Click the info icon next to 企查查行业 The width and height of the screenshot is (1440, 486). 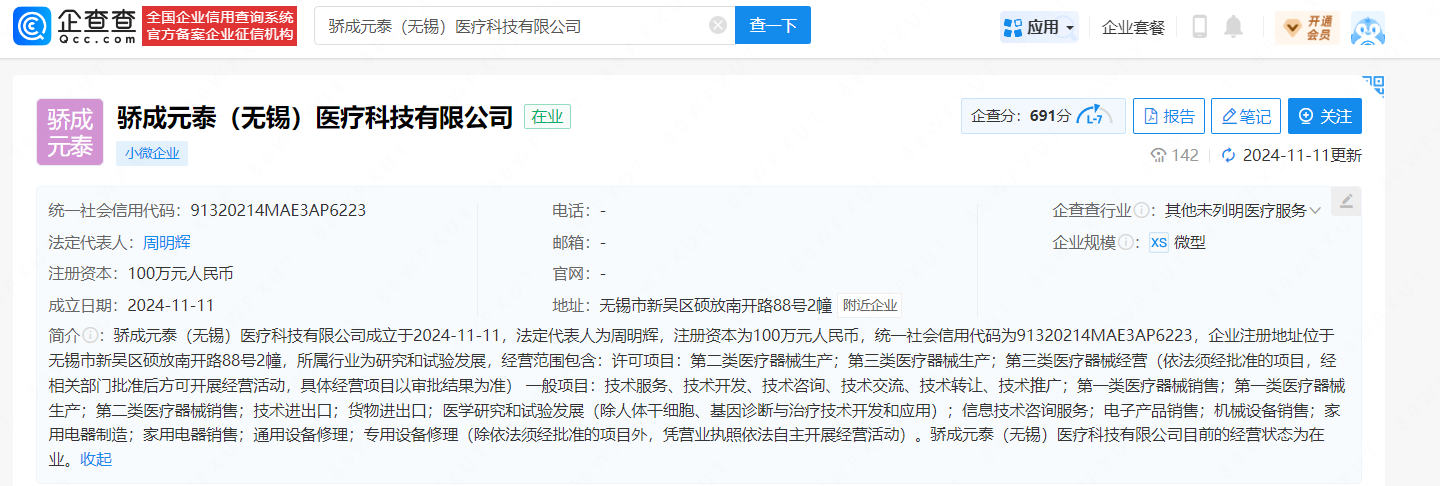[1141, 210]
